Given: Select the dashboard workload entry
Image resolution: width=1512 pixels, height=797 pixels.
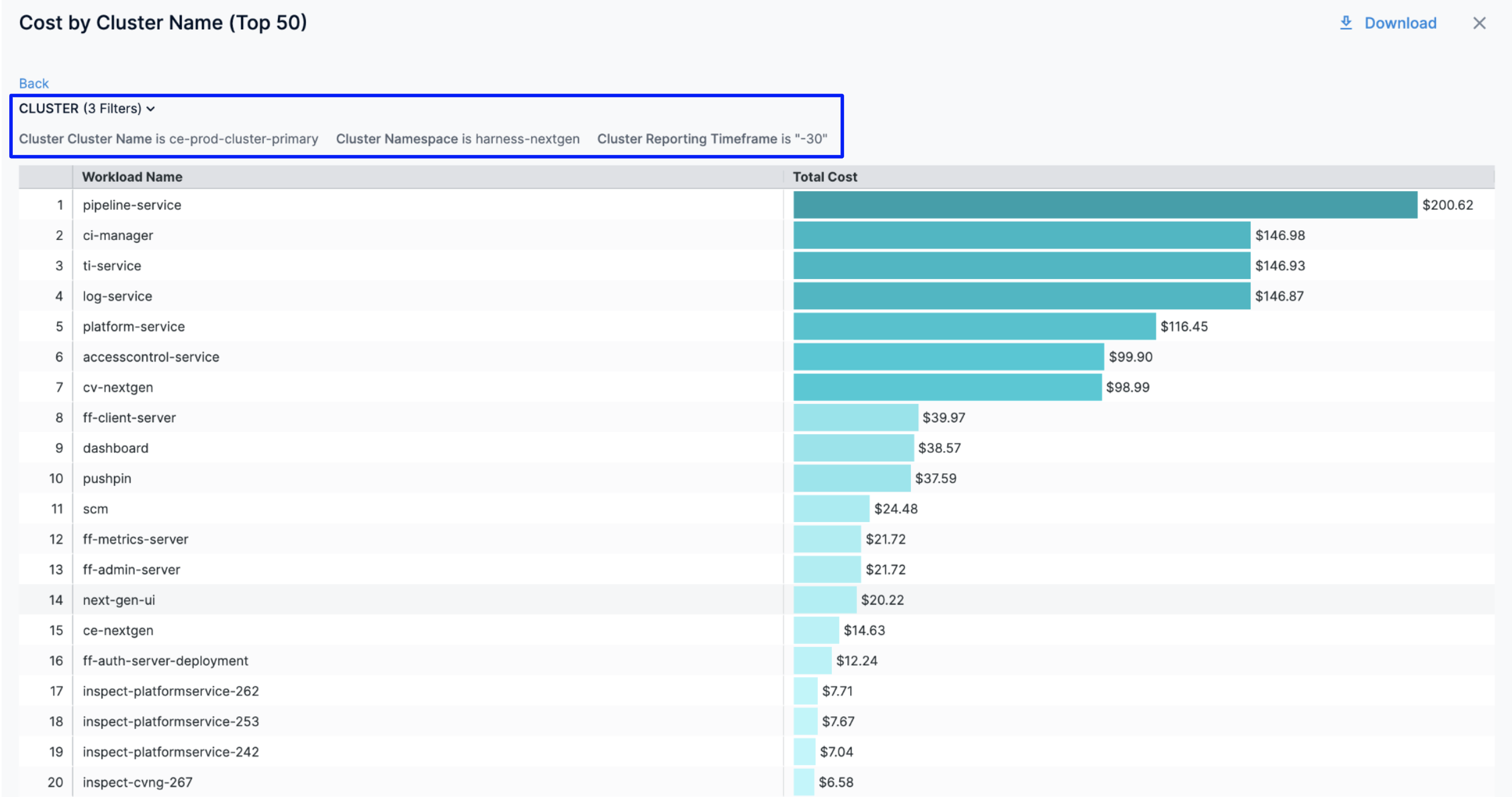Looking at the screenshot, I should pos(116,448).
